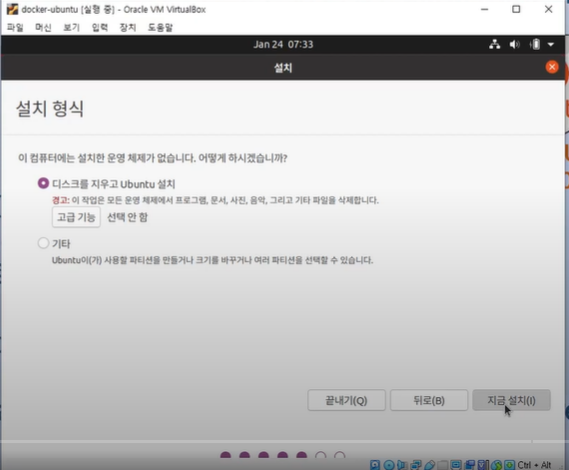Maximize the VirtualBox window

516,9
